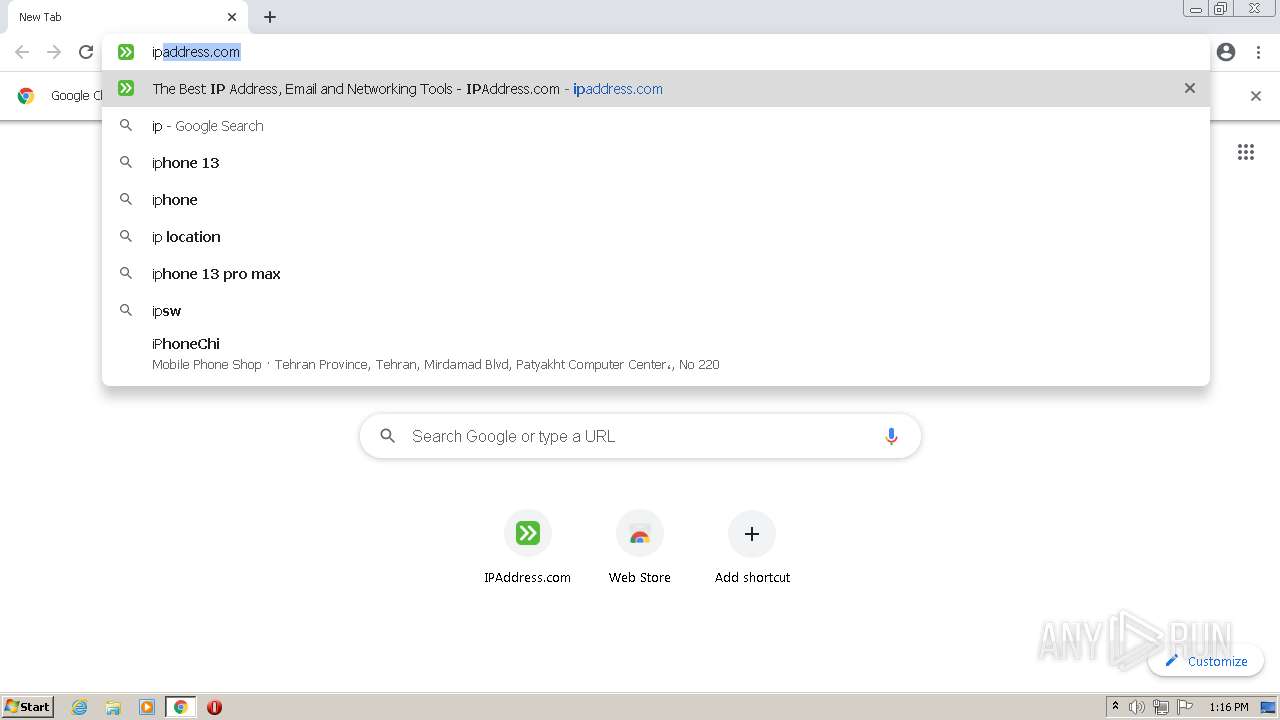Click the address bar text ipaddress.com
Image resolution: width=1280 pixels, height=720 pixels.
pos(196,52)
